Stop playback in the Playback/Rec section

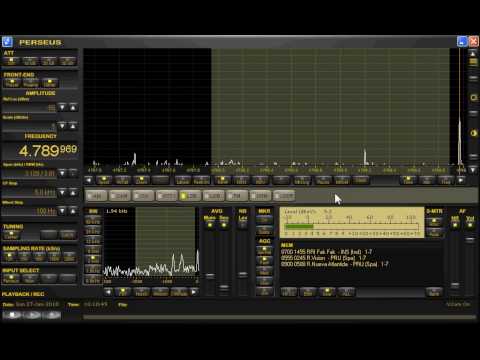pyautogui.click(x=13, y=315)
